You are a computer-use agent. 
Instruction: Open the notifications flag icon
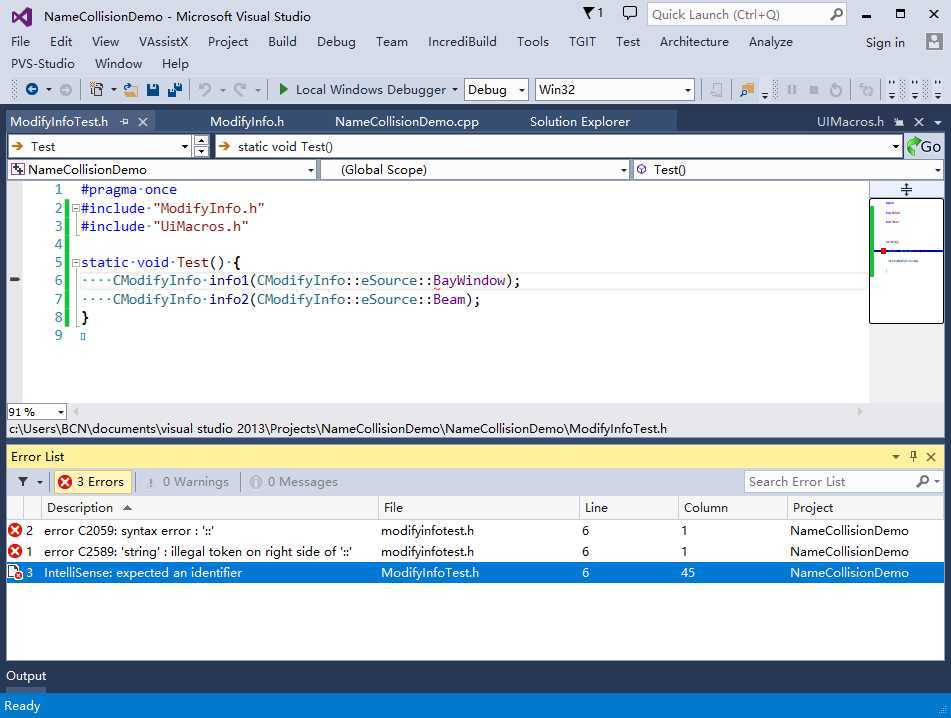589,13
